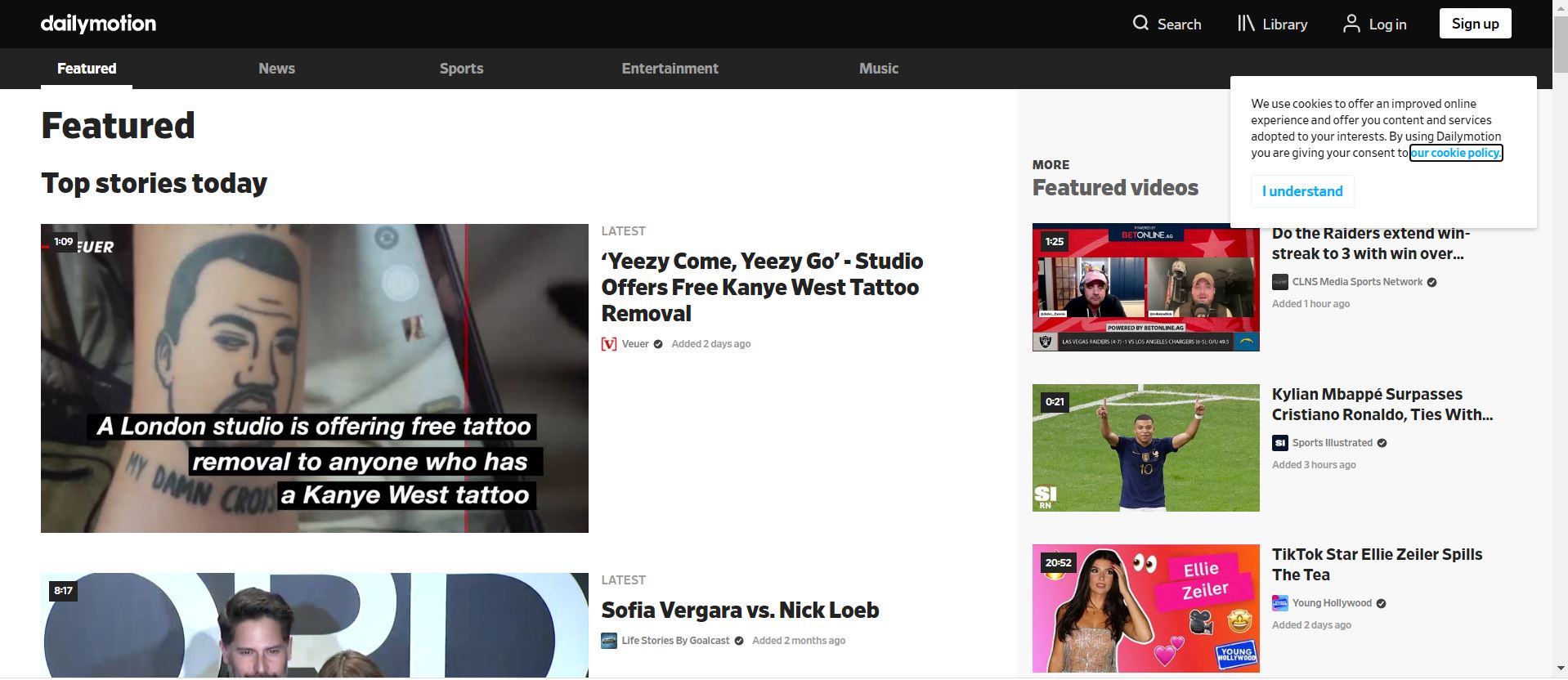This screenshot has width=1568, height=680.
Task: Open search via magnifier icon
Action: click(x=1140, y=24)
